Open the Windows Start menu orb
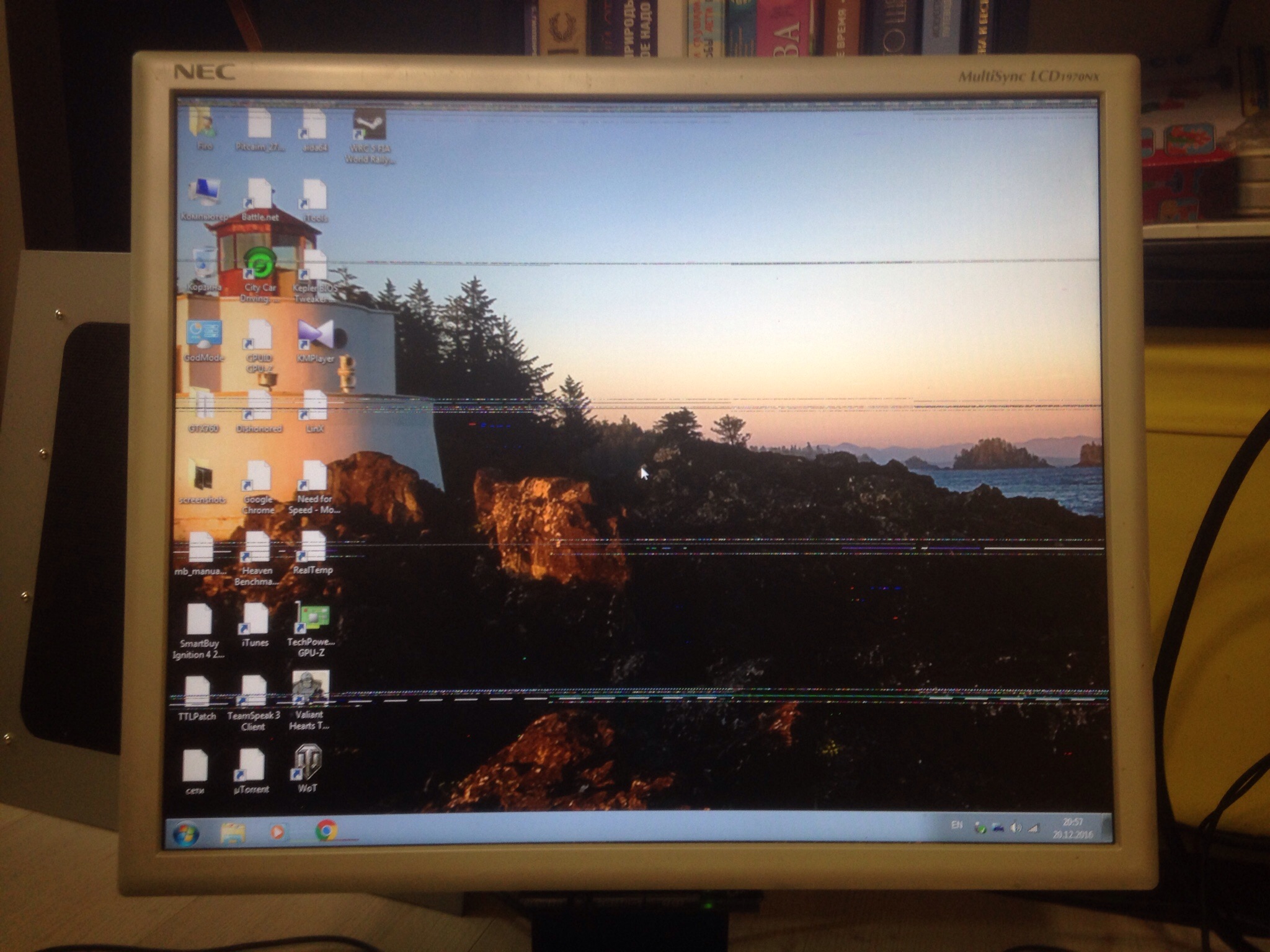The width and height of the screenshot is (1270, 952). 185,835
